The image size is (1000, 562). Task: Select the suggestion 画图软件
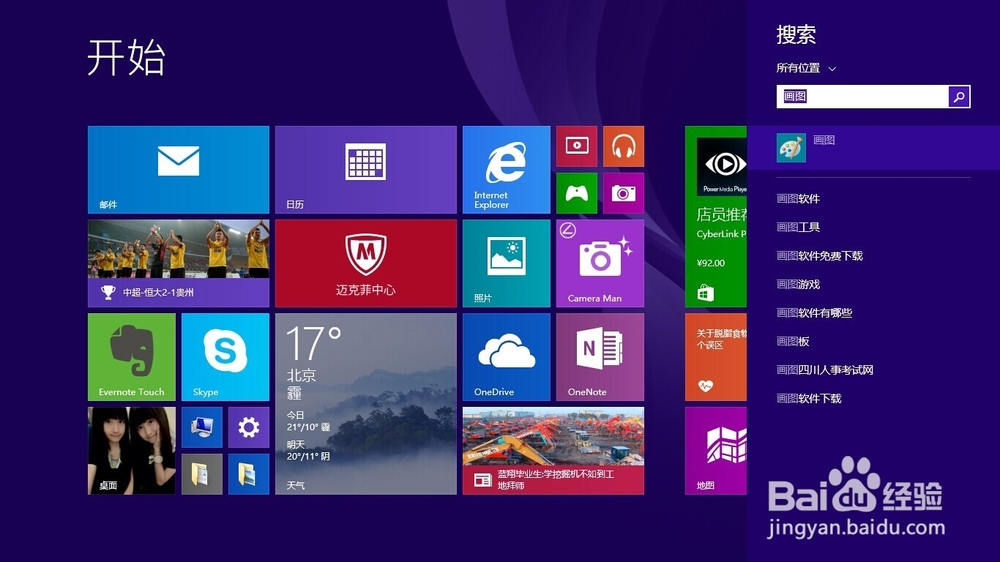[798, 199]
